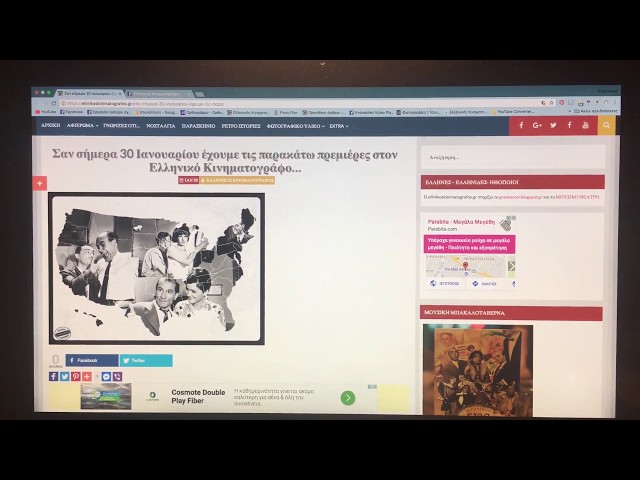The width and height of the screenshot is (640, 480).
Task: Click the map thumbnail in Parabita ad
Action: click(466, 267)
